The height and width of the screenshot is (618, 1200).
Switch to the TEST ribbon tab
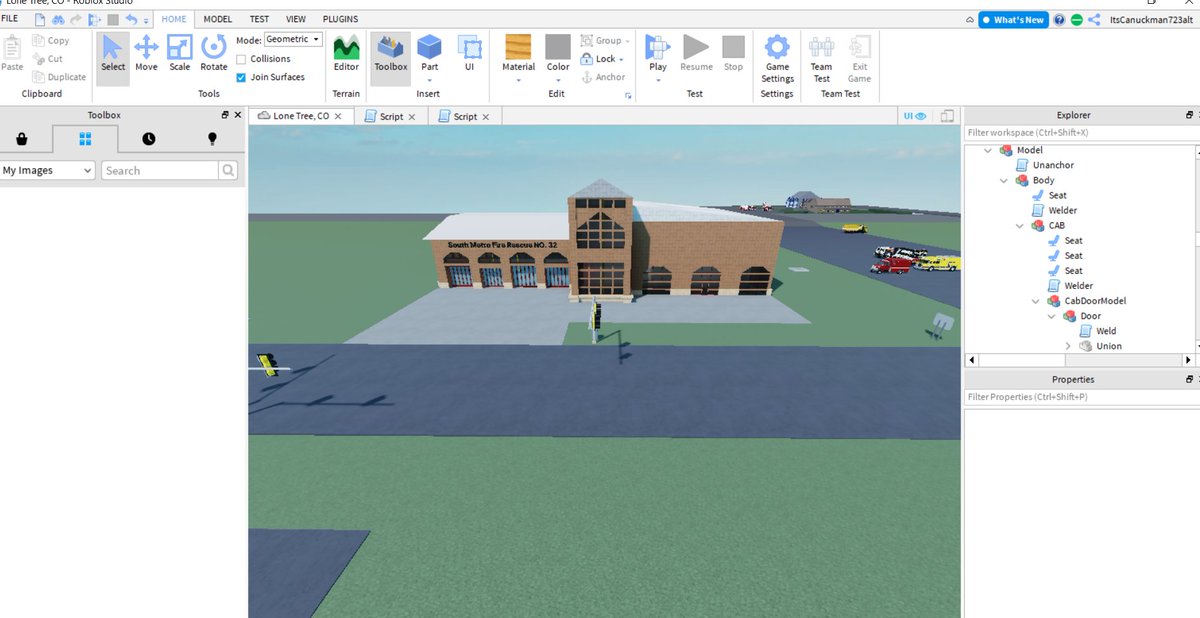tap(259, 19)
